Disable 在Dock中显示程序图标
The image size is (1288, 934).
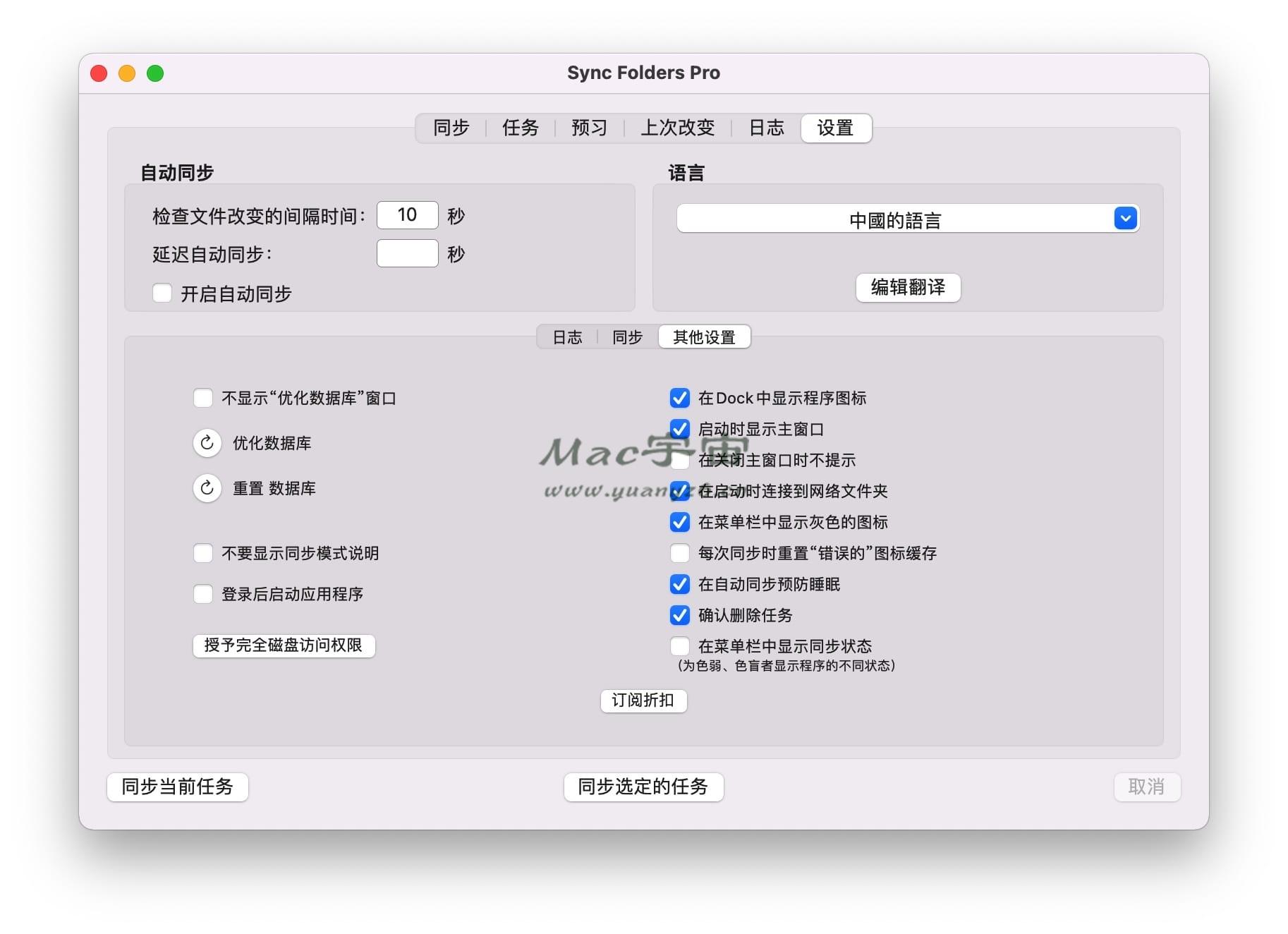(x=679, y=398)
